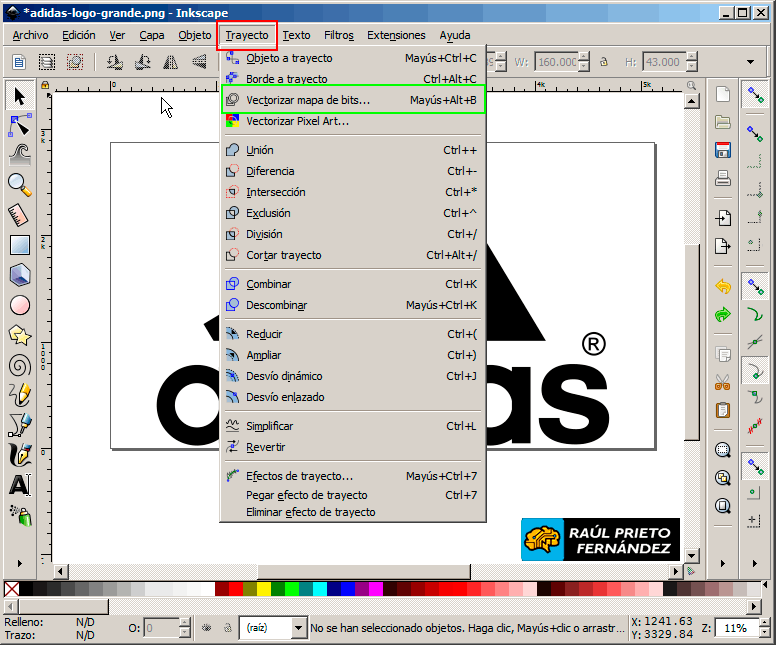Open the Filtros menu

[339, 35]
